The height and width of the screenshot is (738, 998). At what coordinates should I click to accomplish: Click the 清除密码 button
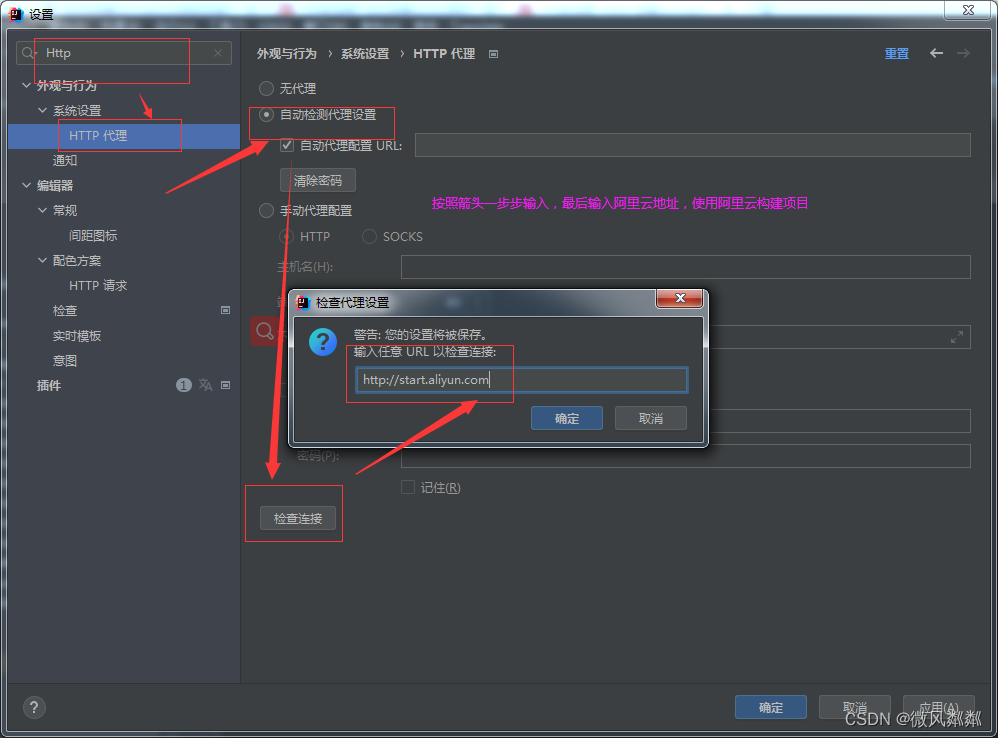(318, 181)
